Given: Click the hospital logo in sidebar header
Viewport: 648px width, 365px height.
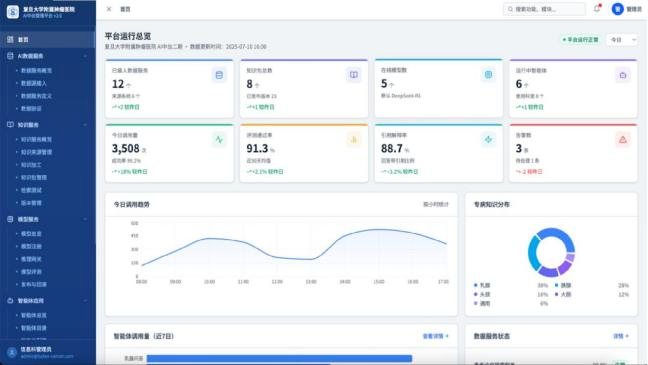Looking at the screenshot, I should point(12,12).
